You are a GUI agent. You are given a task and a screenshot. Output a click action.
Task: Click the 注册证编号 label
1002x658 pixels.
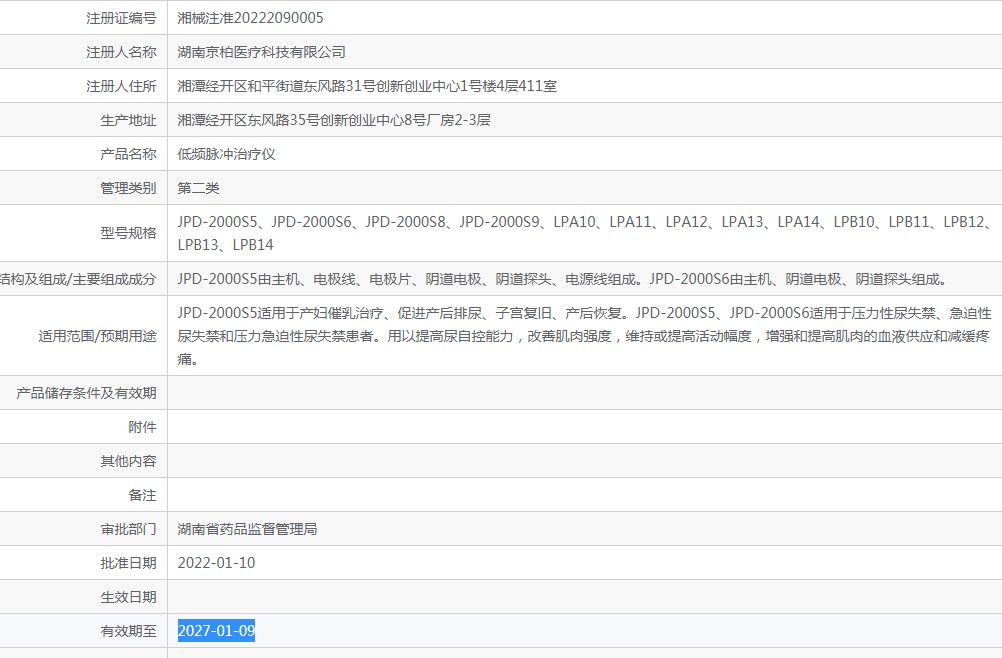pos(121,18)
